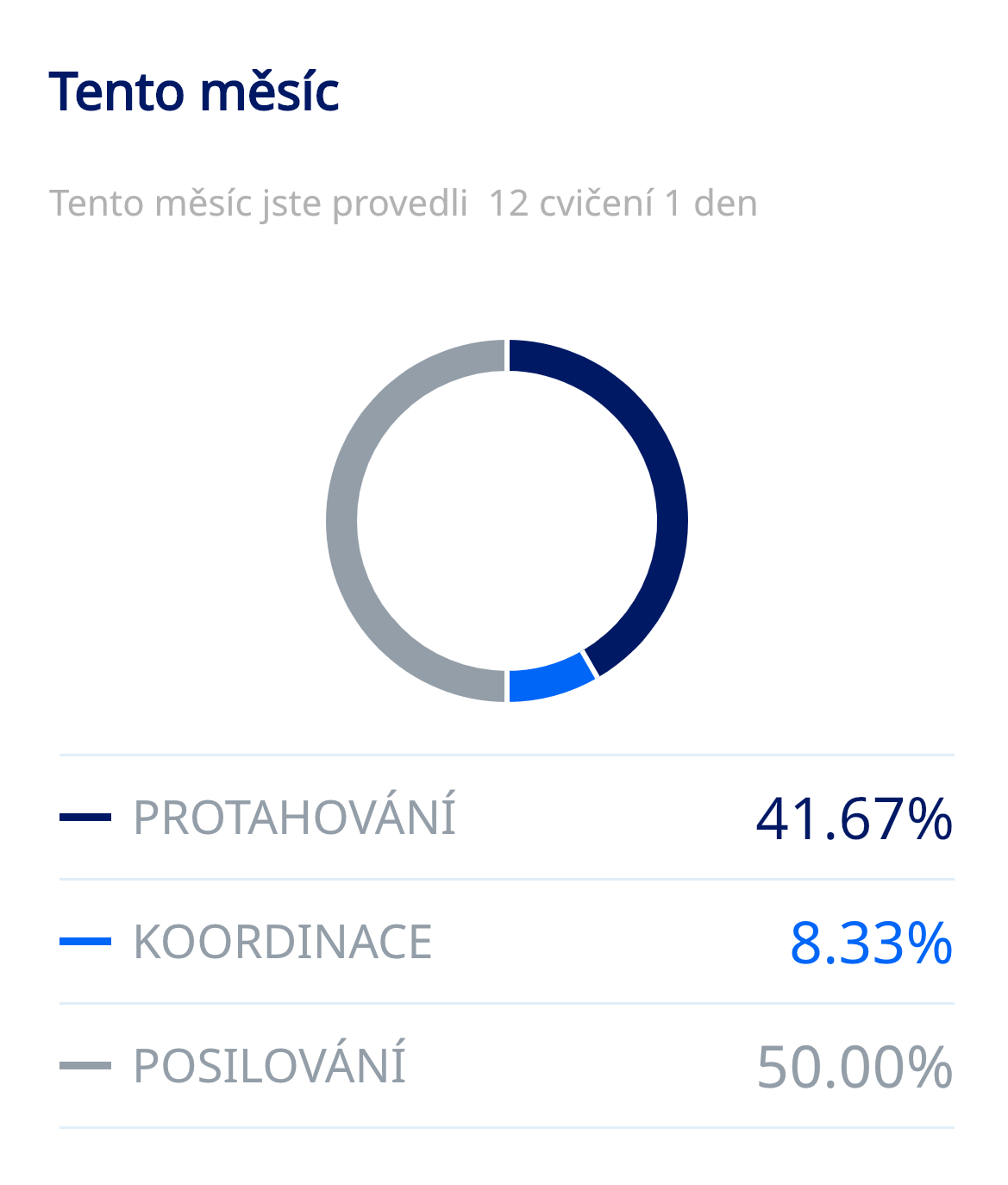Screen dimensions: 1008x1185
Task: Select the PROTAHOVÁNÍ legend label
Action: tap(294, 817)
